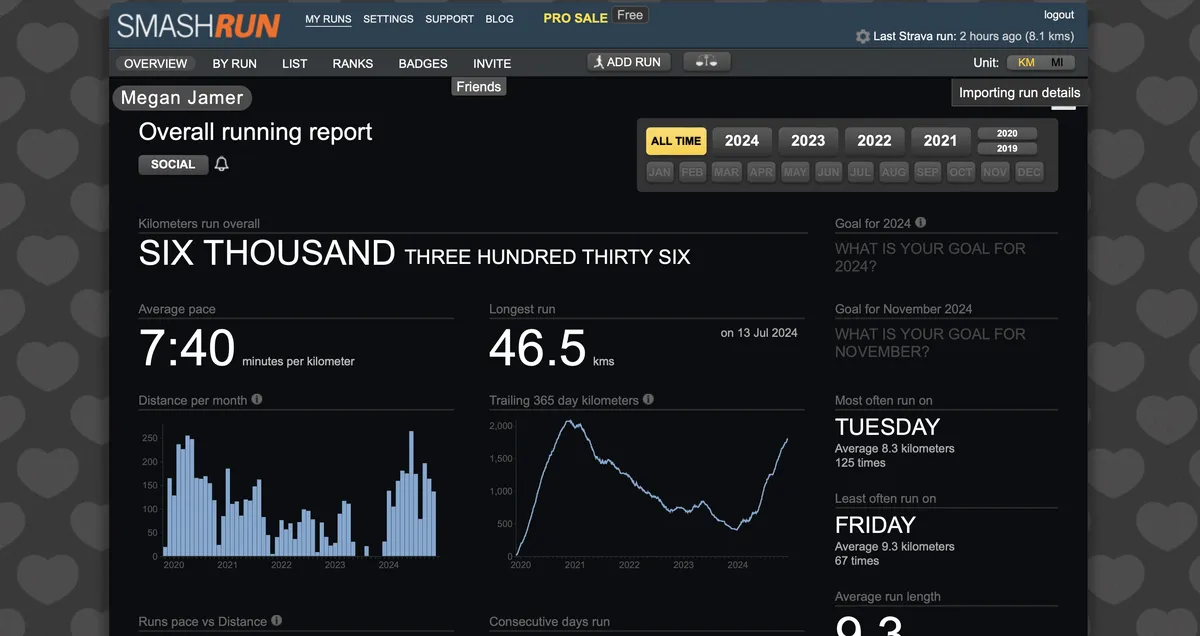This screenshot has width=1200, height=636.
Task: Click the notification bell icon
Action: pyautogui.click(x=222, y=164)
